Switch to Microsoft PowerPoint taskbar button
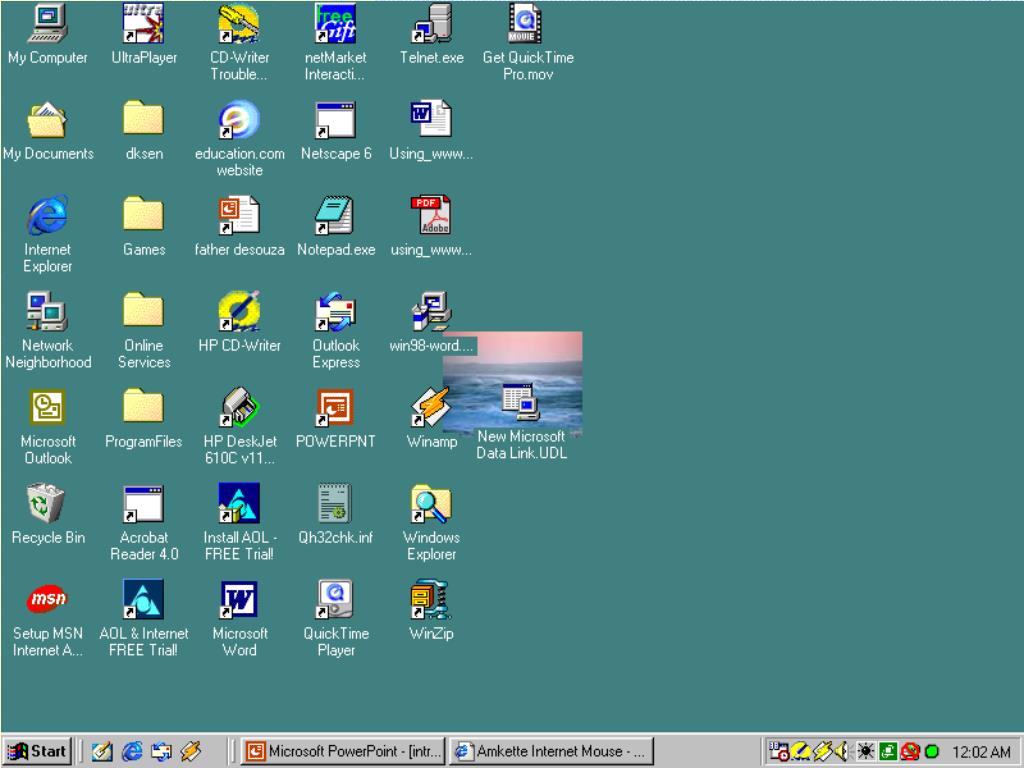Viewport: 1024px width, 768px height. 346,751
